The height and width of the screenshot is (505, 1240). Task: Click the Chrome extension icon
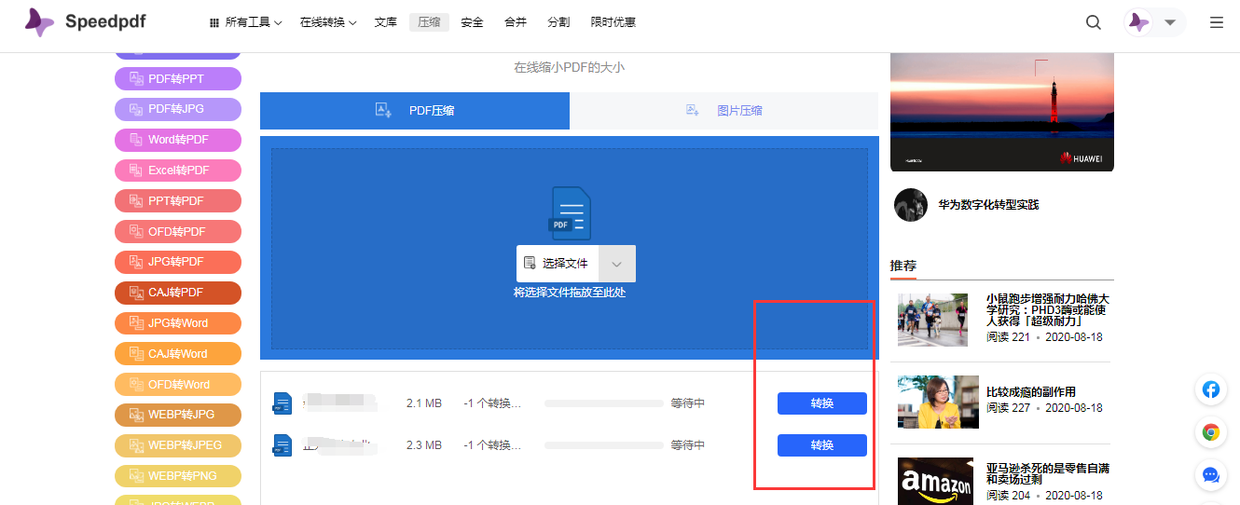1211,433
